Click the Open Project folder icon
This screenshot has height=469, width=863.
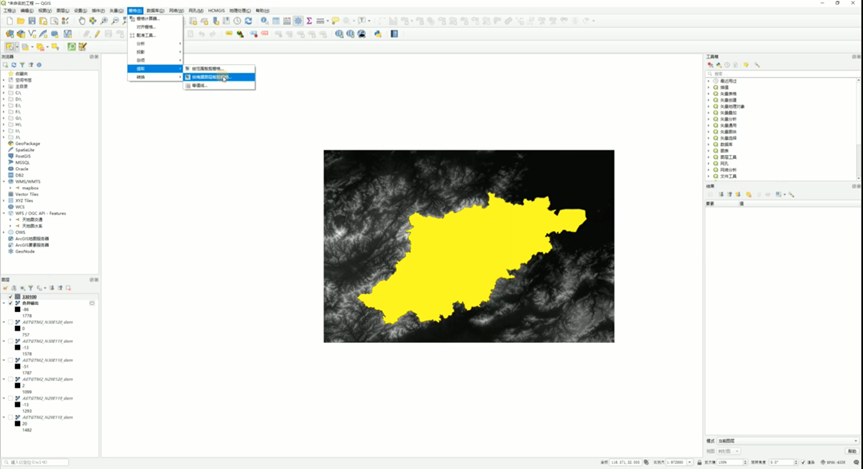click(20, 21)
